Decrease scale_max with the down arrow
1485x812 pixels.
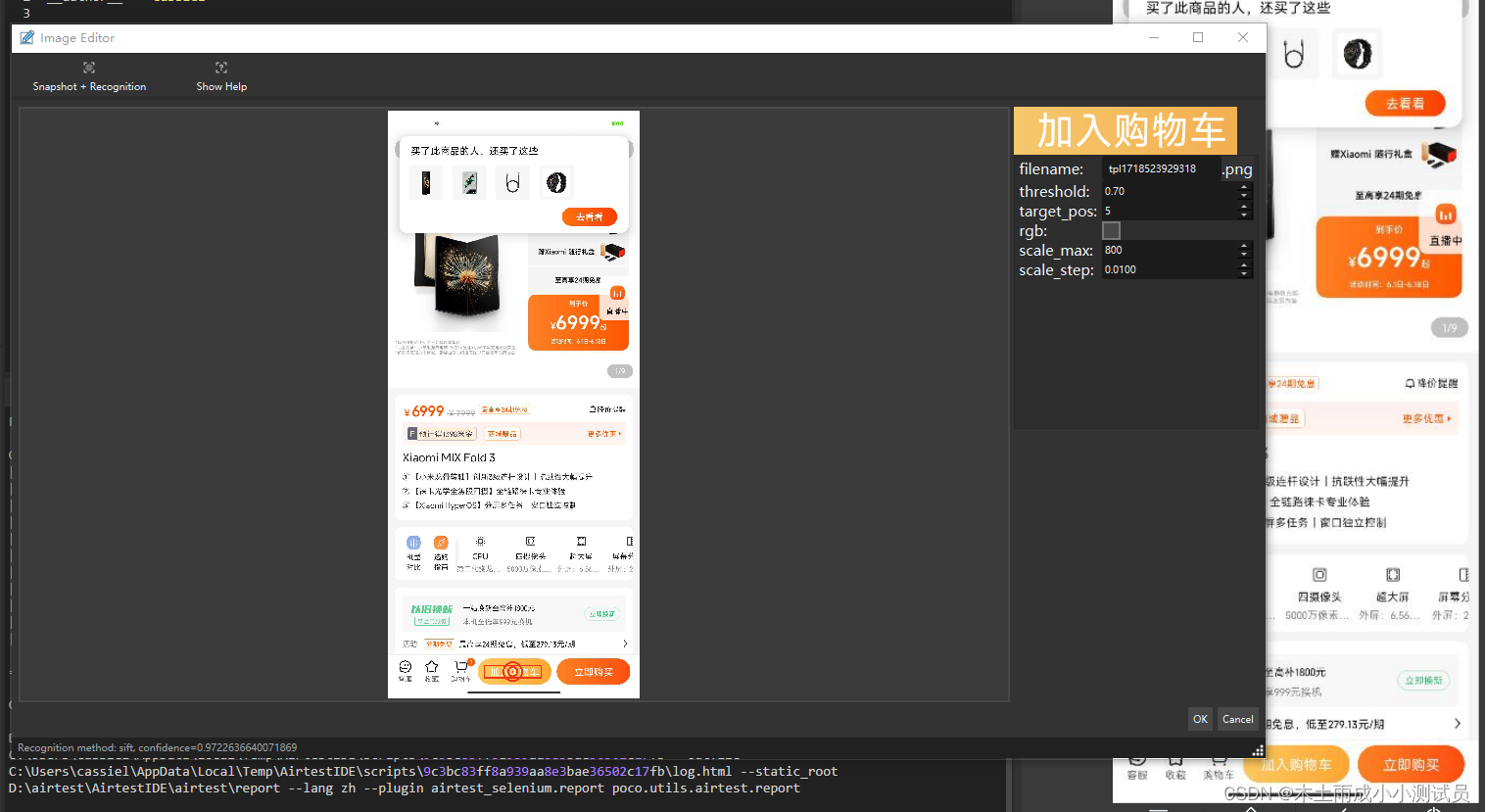click(x=1244, y=255)
